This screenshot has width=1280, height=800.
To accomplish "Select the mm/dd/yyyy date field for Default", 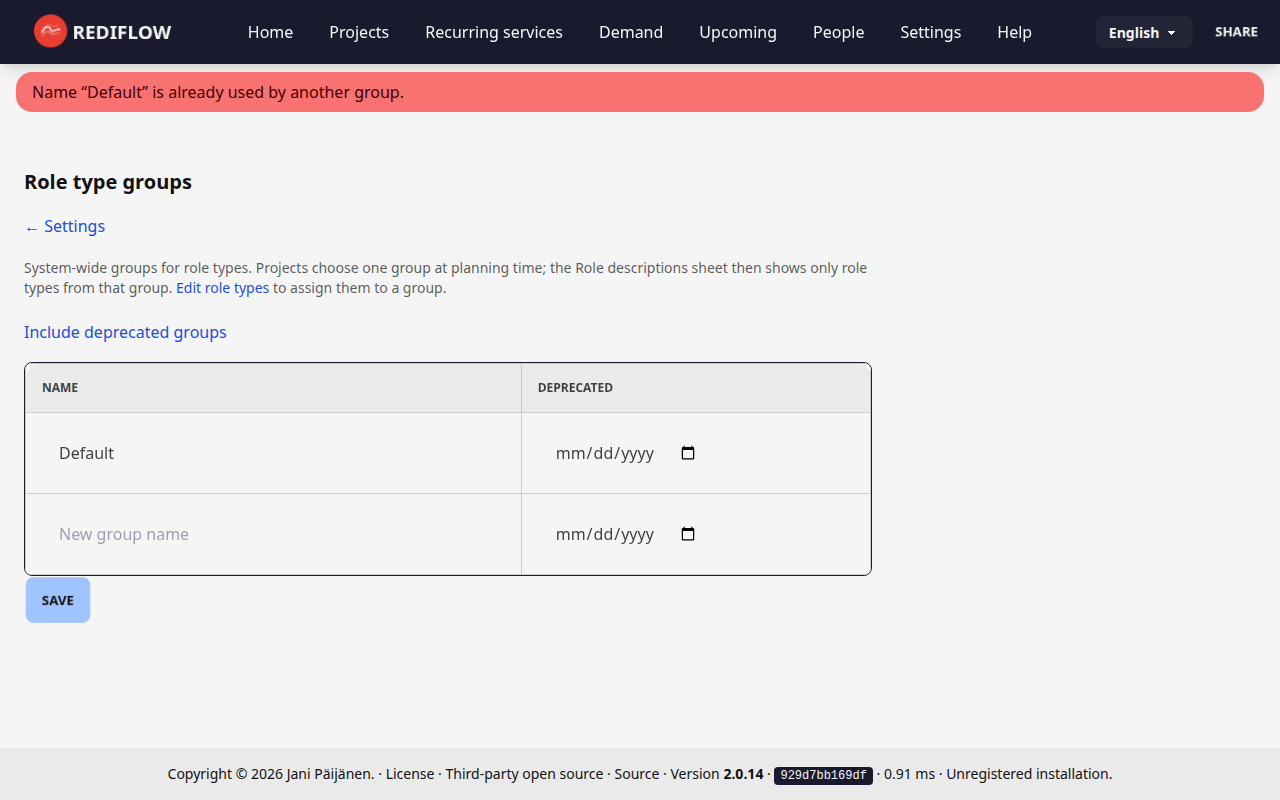I will click(x=605, y=452).
